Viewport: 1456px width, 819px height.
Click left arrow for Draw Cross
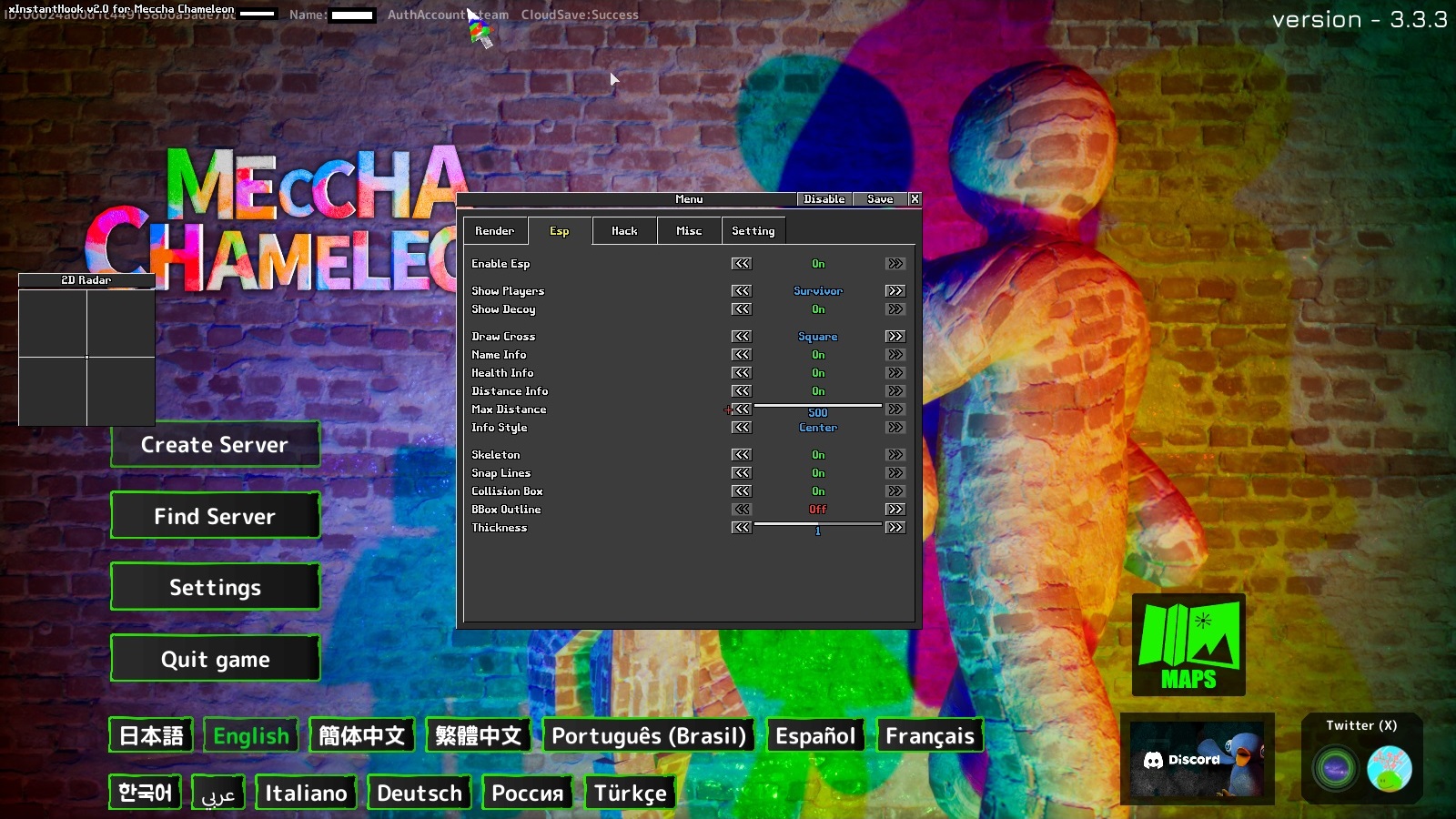pos(742,337)
